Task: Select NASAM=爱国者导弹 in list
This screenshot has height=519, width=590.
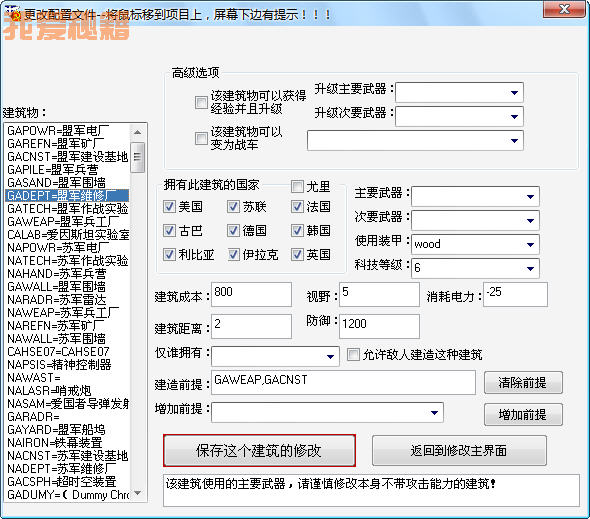Action: tap(68, 403)
